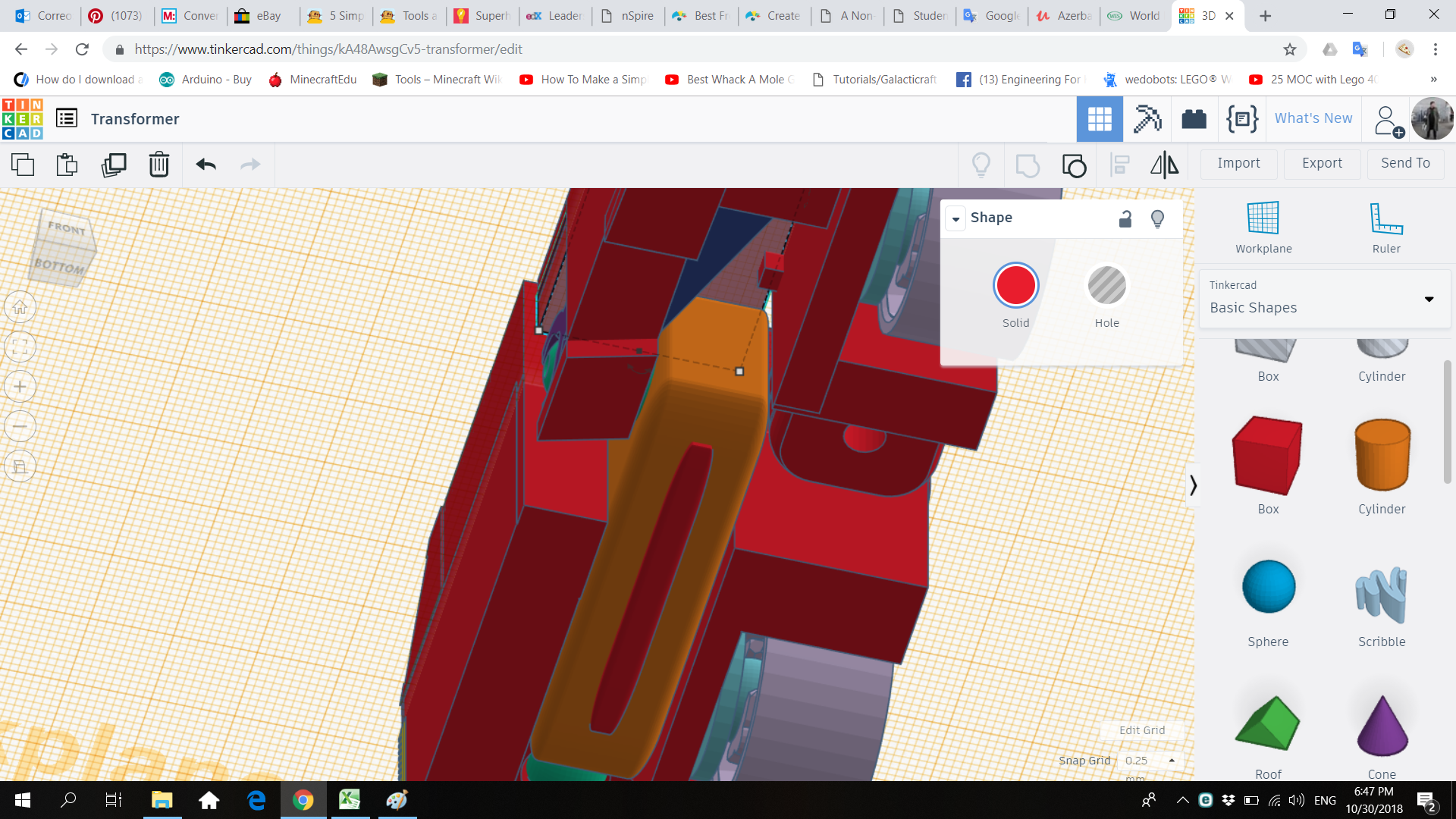The height and width of the screenshot is (819, 1456).
Task: Click the Home view icon
Action: tap(20, 308)
